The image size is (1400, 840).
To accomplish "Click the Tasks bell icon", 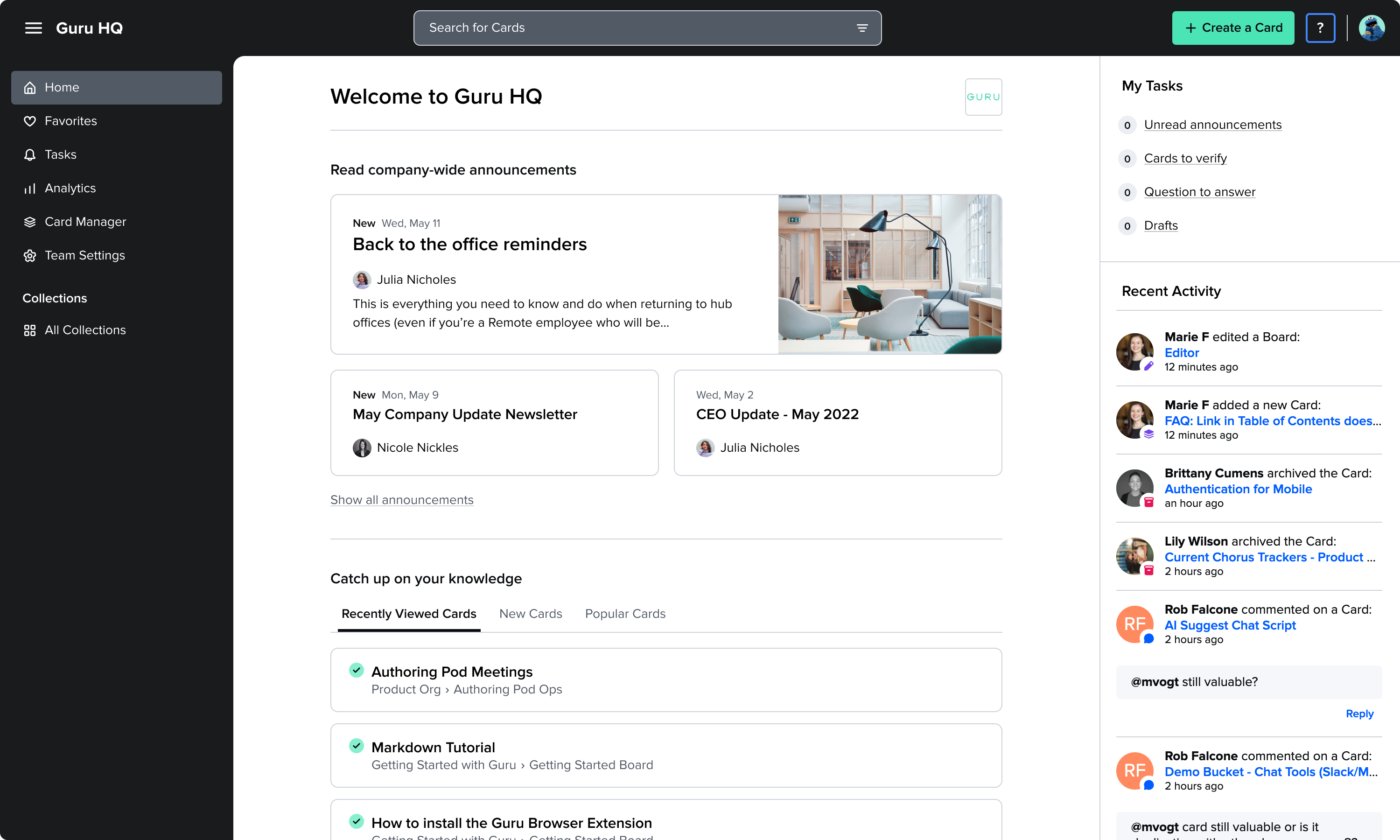I will pos(30,154).
